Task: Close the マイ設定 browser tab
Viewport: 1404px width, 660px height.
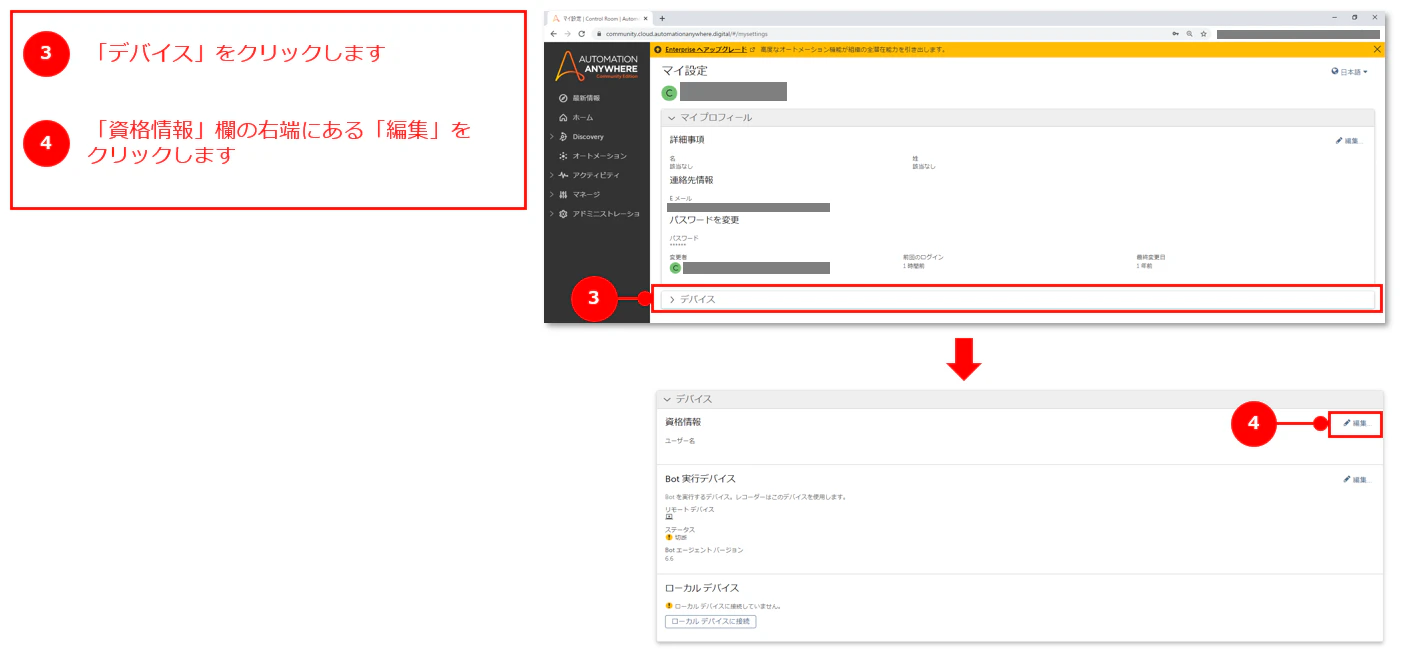Action: coord(646,18)
